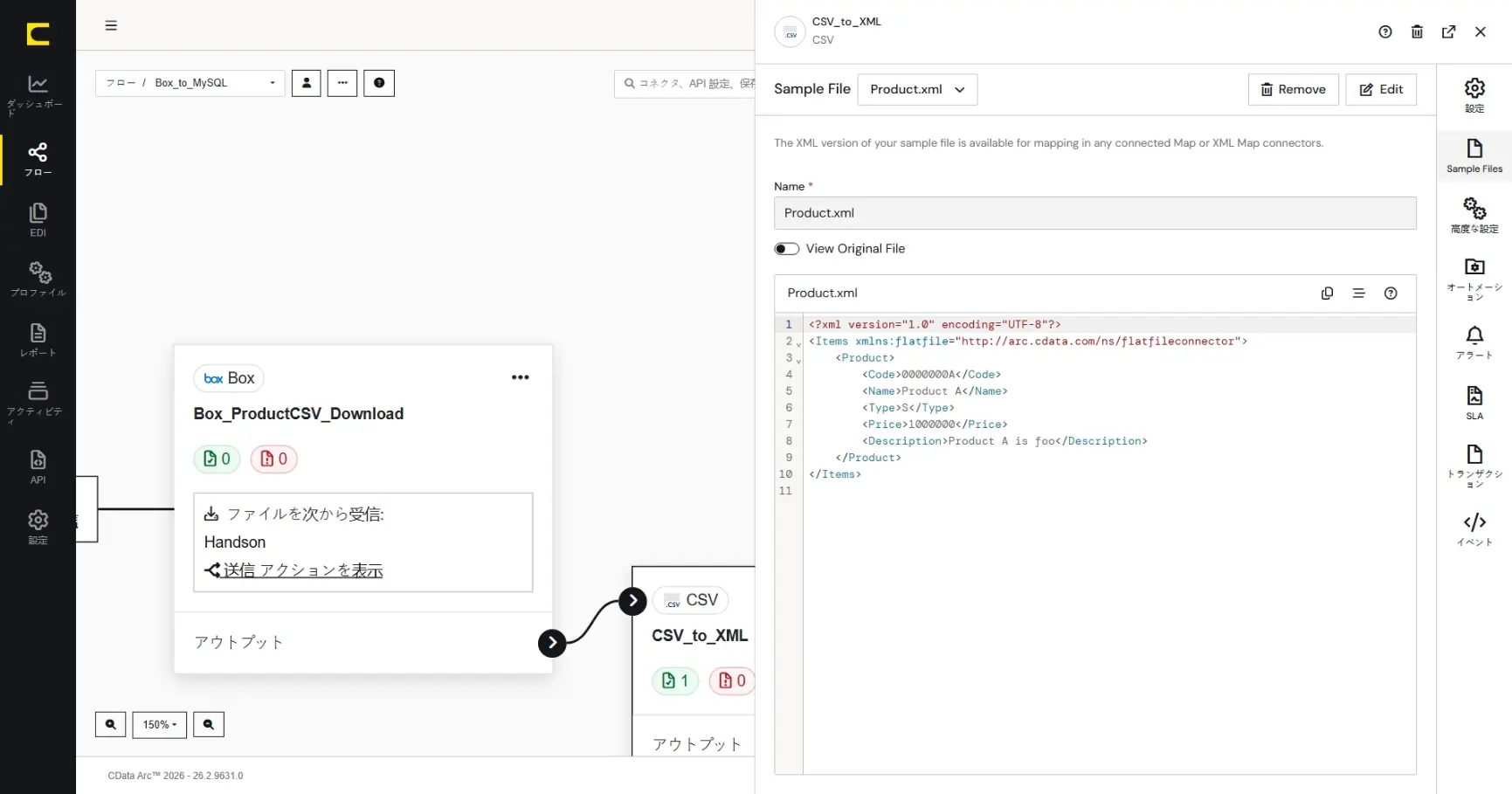Click CSV_to_XML input arrow node
This screenshot has height=794, width=1512.
[x=632, y=601]
